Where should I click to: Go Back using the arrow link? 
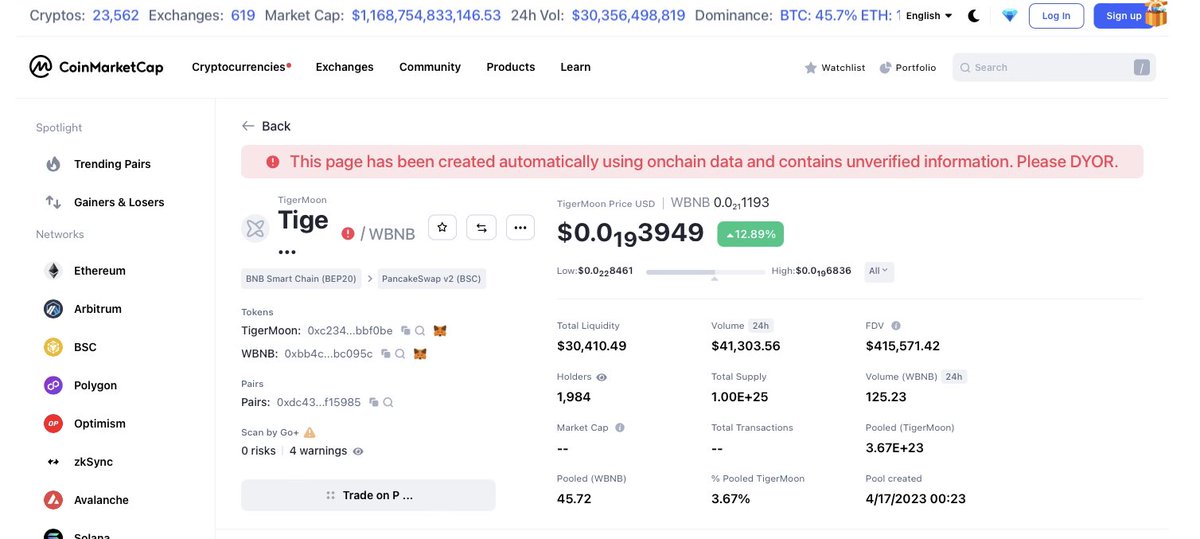point(266,126)
